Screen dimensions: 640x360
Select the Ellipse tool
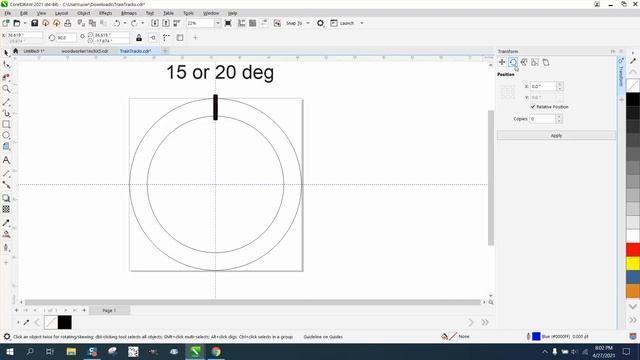[x=6, y=135]
